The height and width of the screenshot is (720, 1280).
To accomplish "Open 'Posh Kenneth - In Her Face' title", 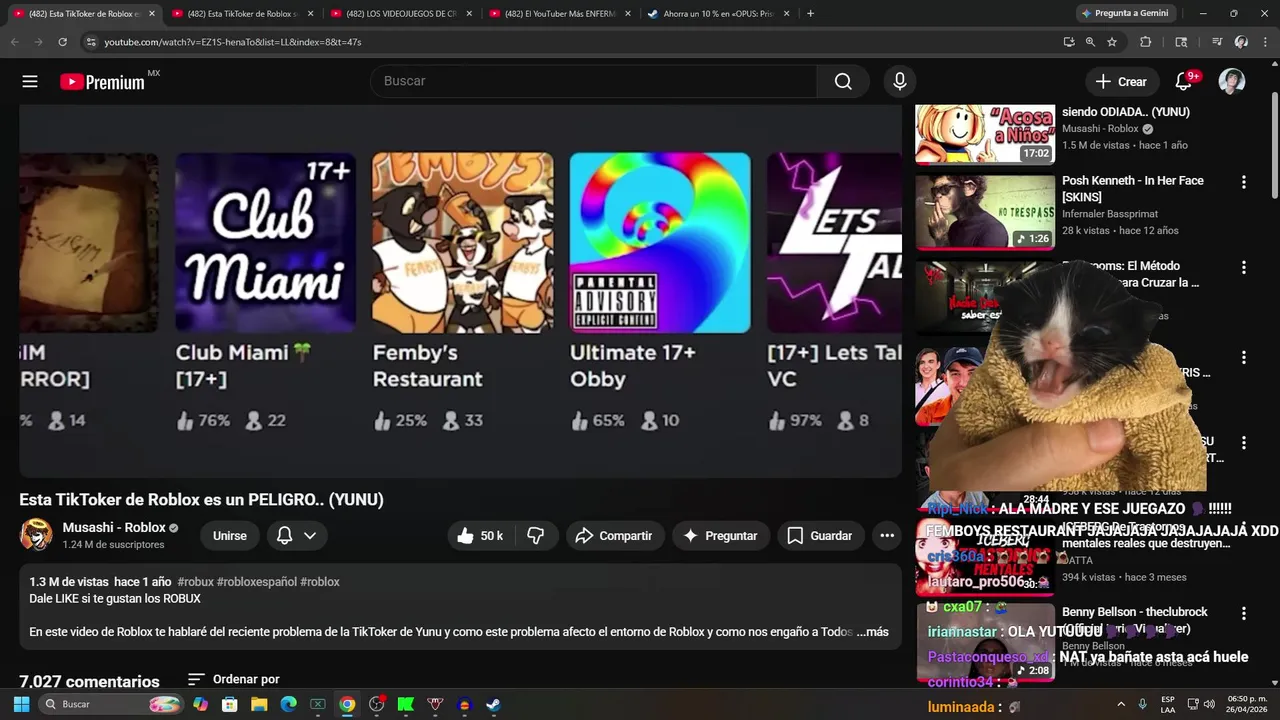I will pos(1133,189).
